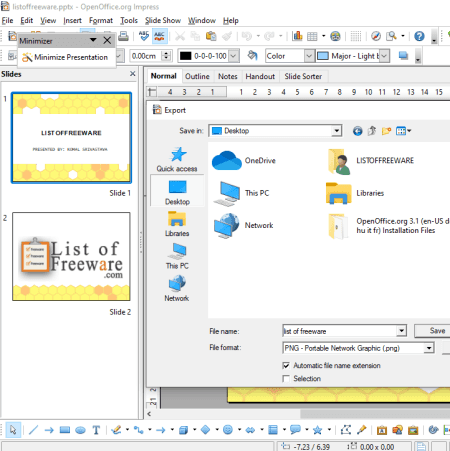Select Slide 1 thumbnail
This screenshot has width=450, height=451.
pyautogui.click(x=71, y=138)
